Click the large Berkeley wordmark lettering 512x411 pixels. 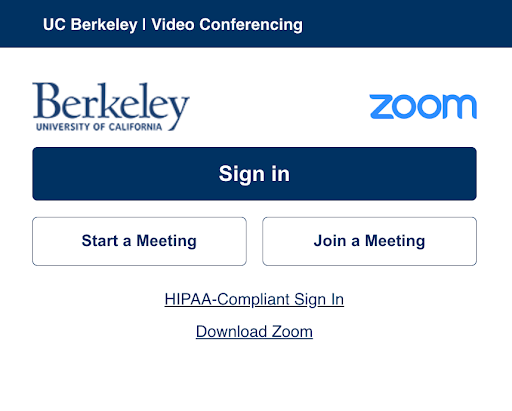pos(111,102)
